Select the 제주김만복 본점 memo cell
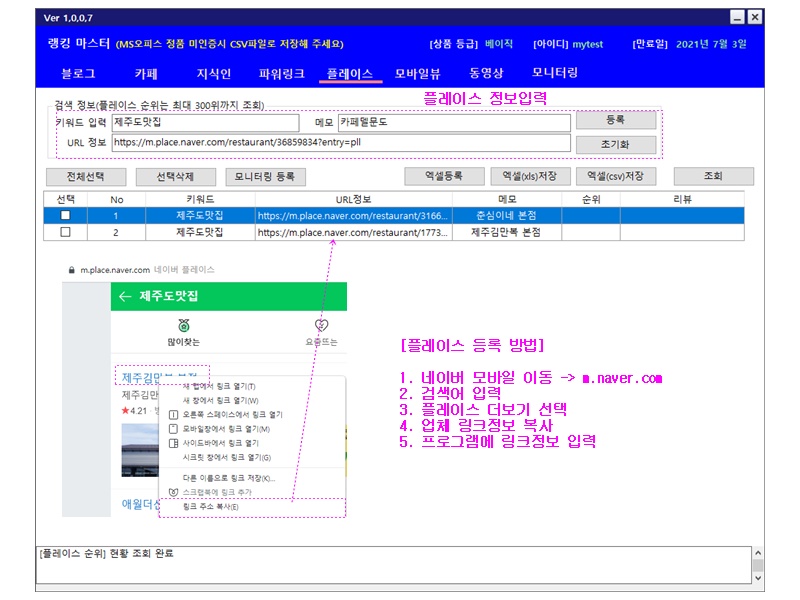This screenshot has height=600, width=800. point(507,232)
